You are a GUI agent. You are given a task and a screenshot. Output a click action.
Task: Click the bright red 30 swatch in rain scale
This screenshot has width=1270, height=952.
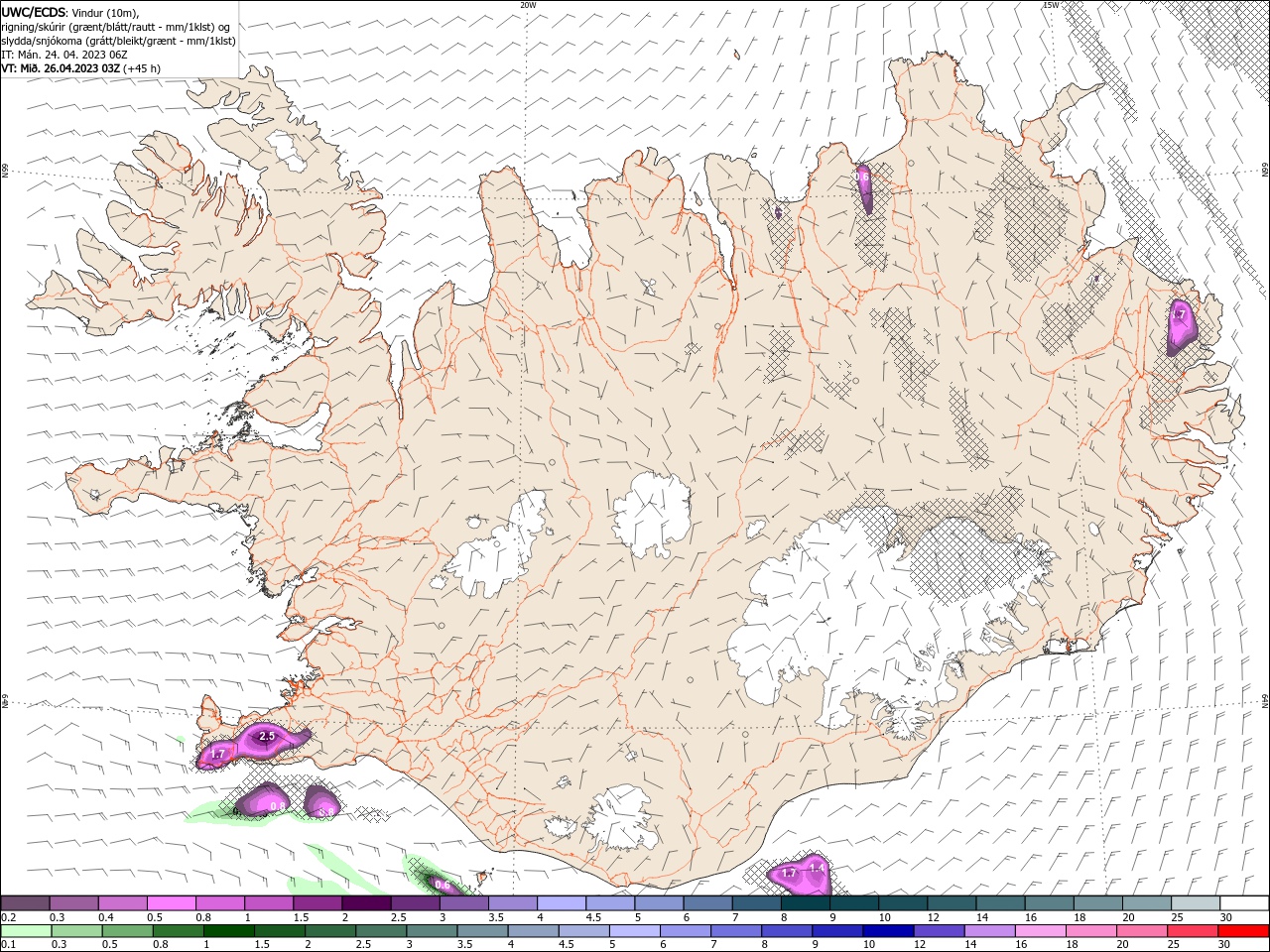1244,931
